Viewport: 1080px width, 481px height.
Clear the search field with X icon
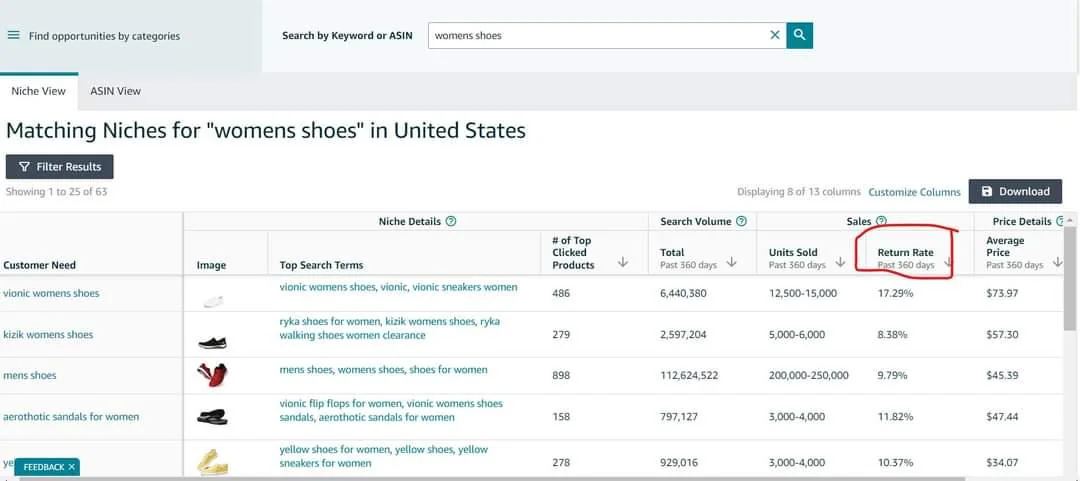(x=775, y=35)
